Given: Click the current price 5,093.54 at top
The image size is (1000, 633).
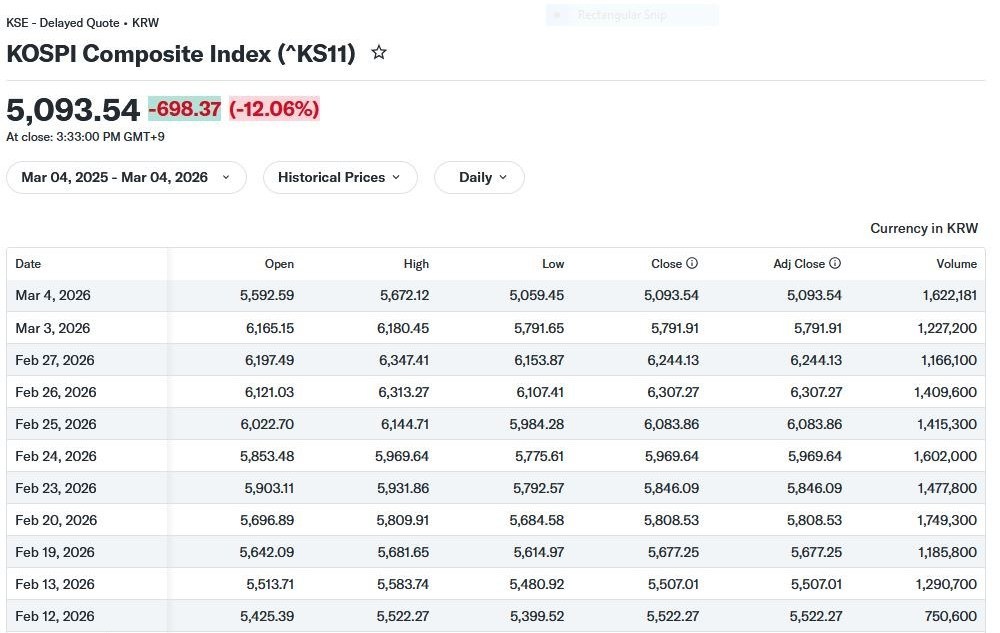Looking at the screenshot, I should [x=73, y=109].
